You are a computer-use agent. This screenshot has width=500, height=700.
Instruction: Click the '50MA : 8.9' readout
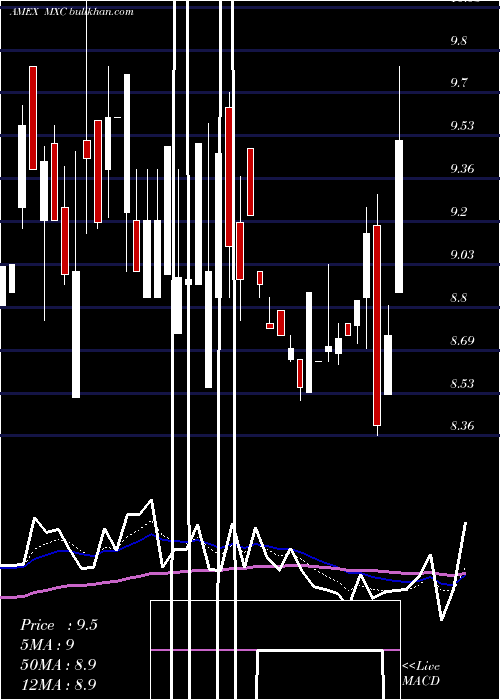point(58,664)
